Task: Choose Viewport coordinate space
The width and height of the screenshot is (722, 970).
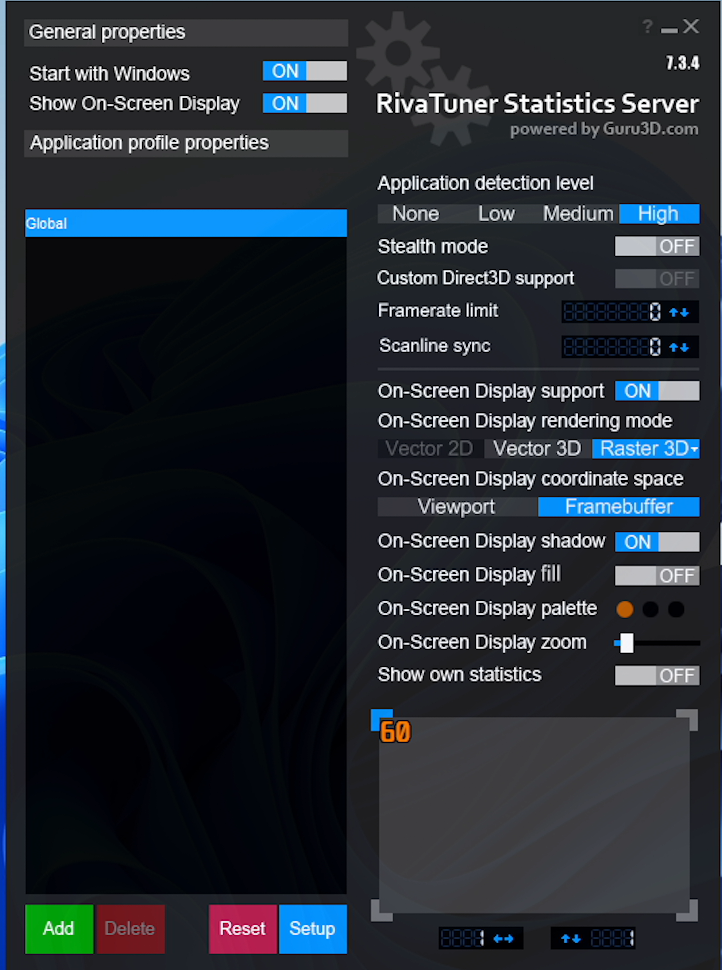Action: tap(457, 507)
